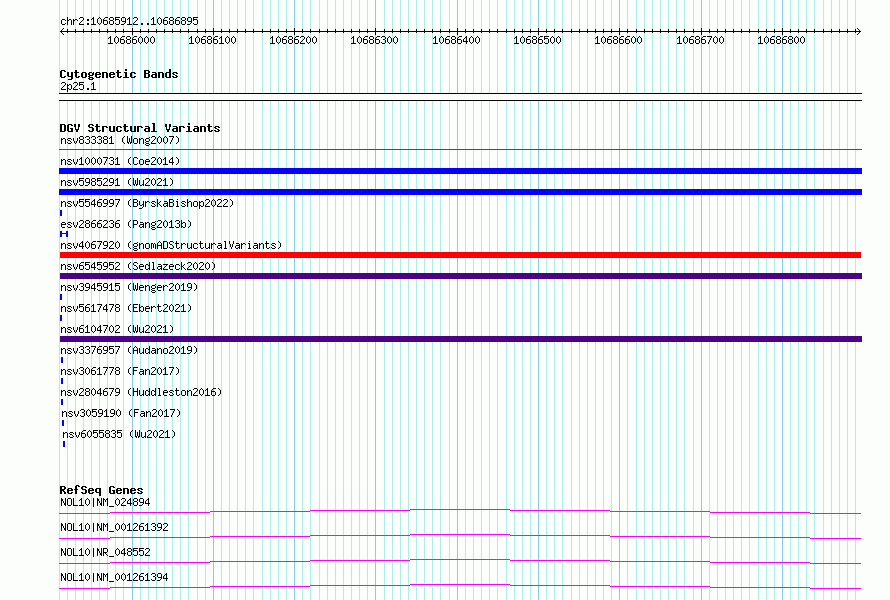Screen dimensions: 890x600
Task: Click ruler position 10686500
Action: pos(538,40)
